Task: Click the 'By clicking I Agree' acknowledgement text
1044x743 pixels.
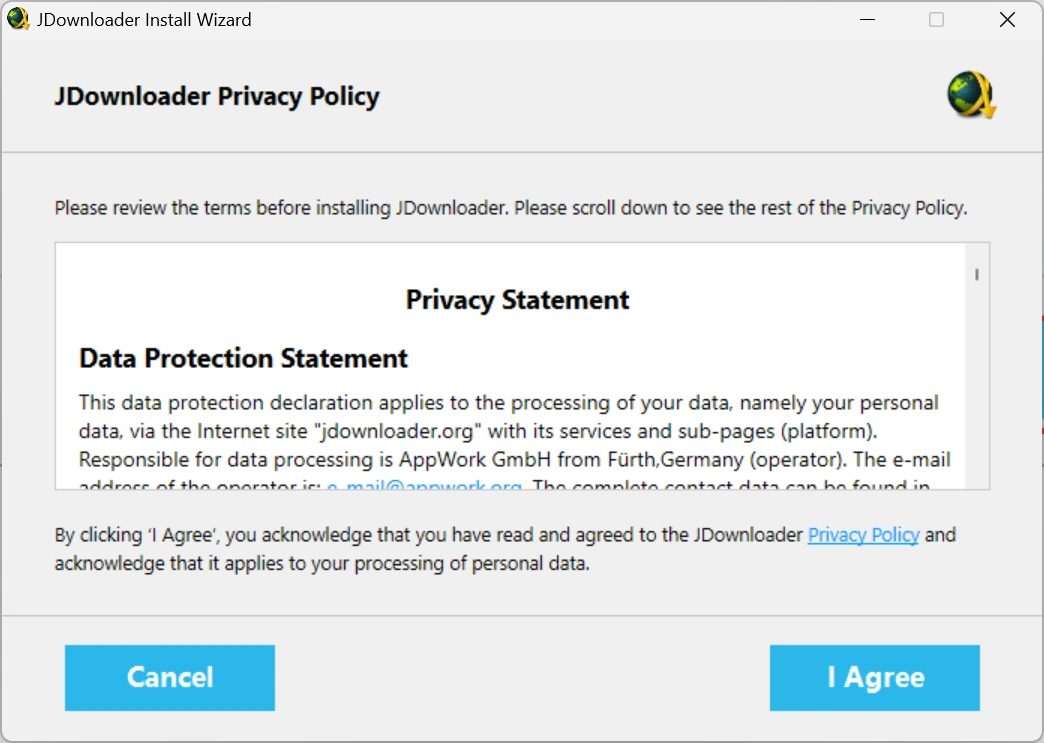Action: pos(505,549)
